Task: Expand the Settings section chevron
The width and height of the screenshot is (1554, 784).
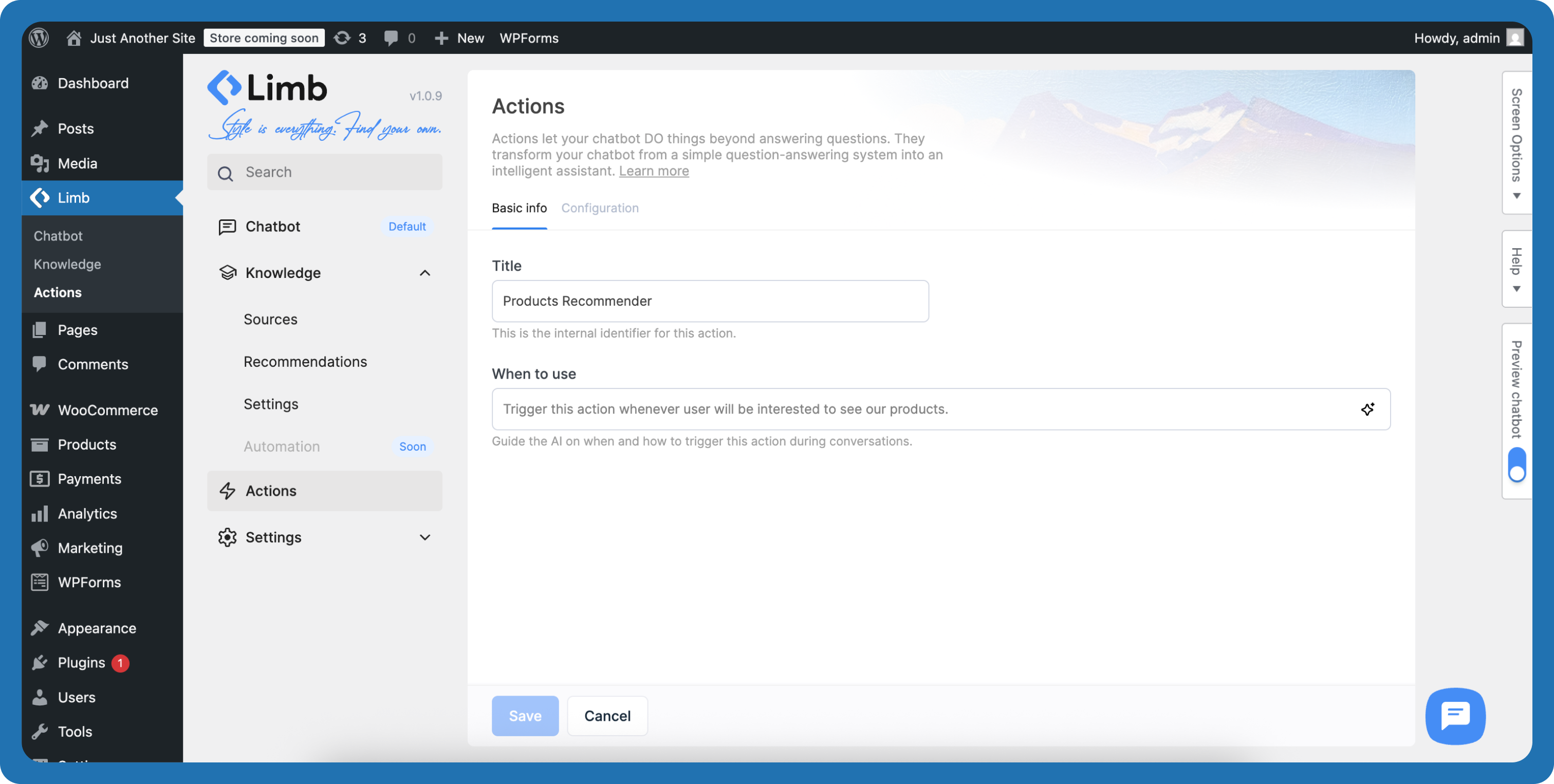Action: [x=425, y=537]
